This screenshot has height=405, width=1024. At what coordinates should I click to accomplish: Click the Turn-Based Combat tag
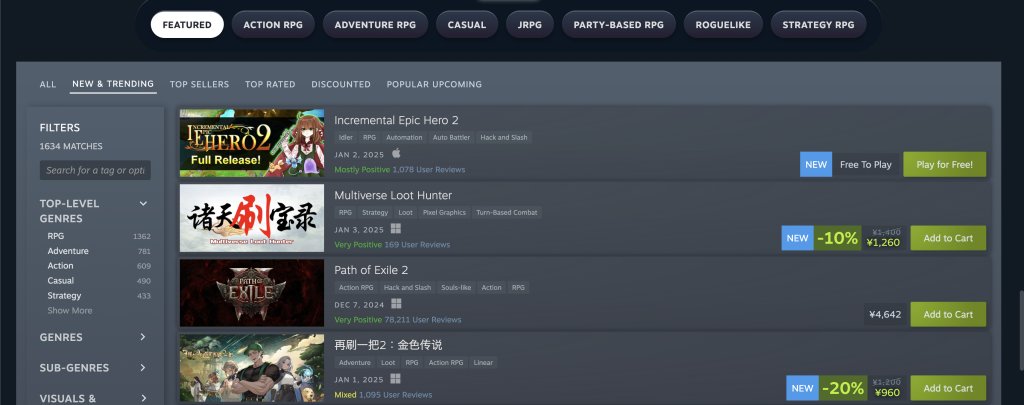tap(507, 213)
